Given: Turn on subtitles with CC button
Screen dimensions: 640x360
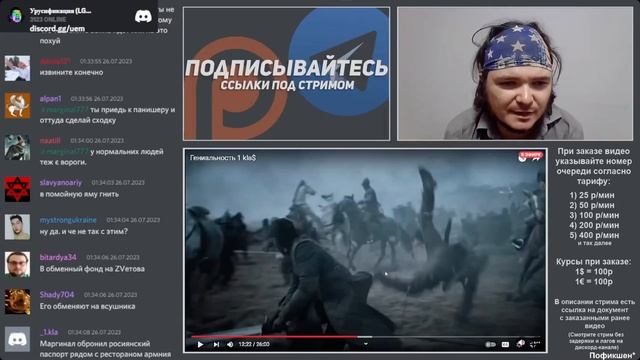Looking at the screenshot, I should [505, 344].
